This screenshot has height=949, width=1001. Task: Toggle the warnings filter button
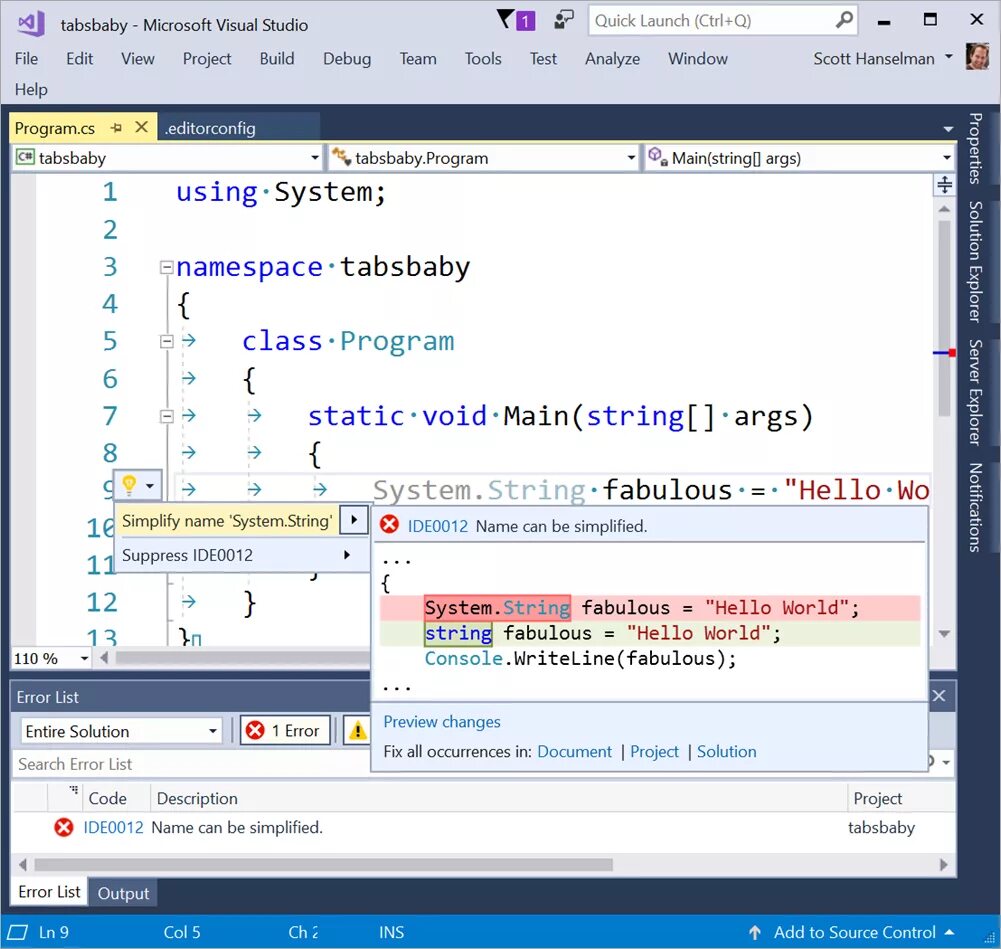point(358,730)
